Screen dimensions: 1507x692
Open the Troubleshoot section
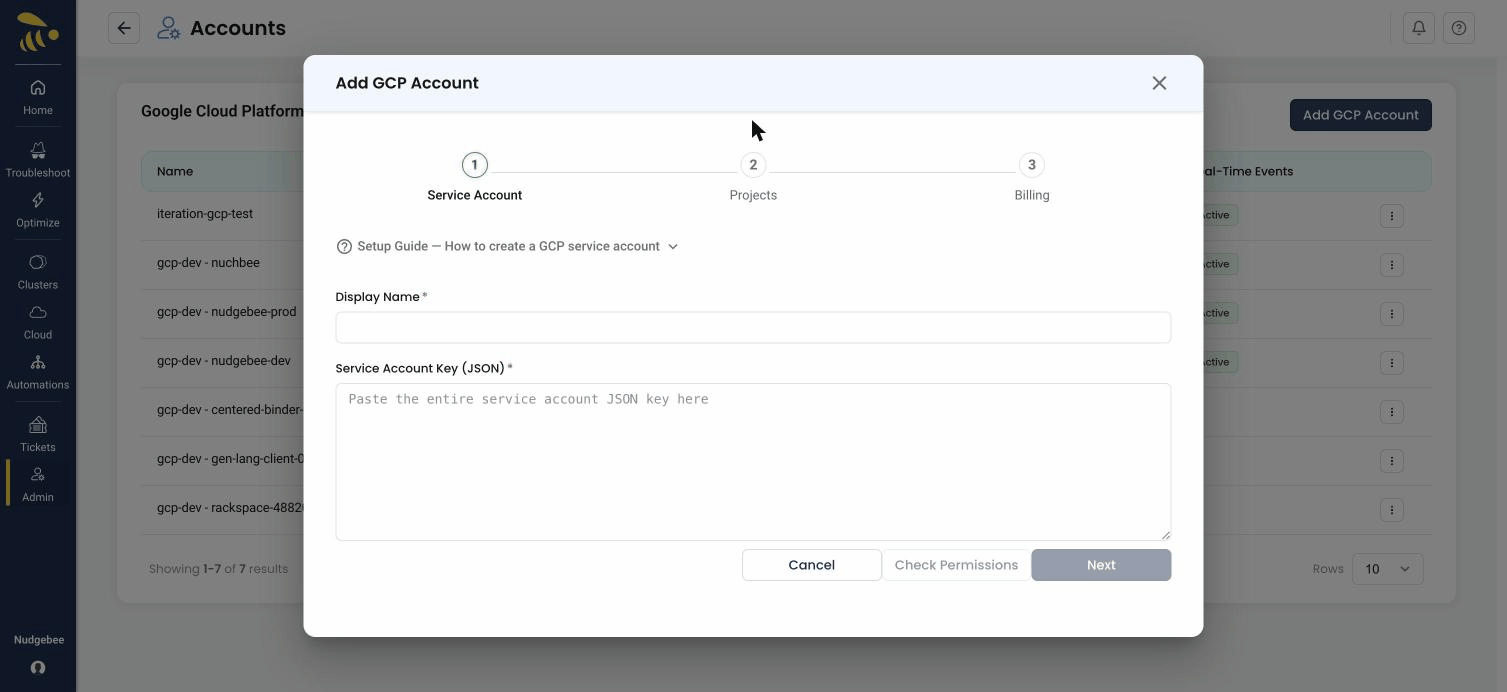coord(38,160)
